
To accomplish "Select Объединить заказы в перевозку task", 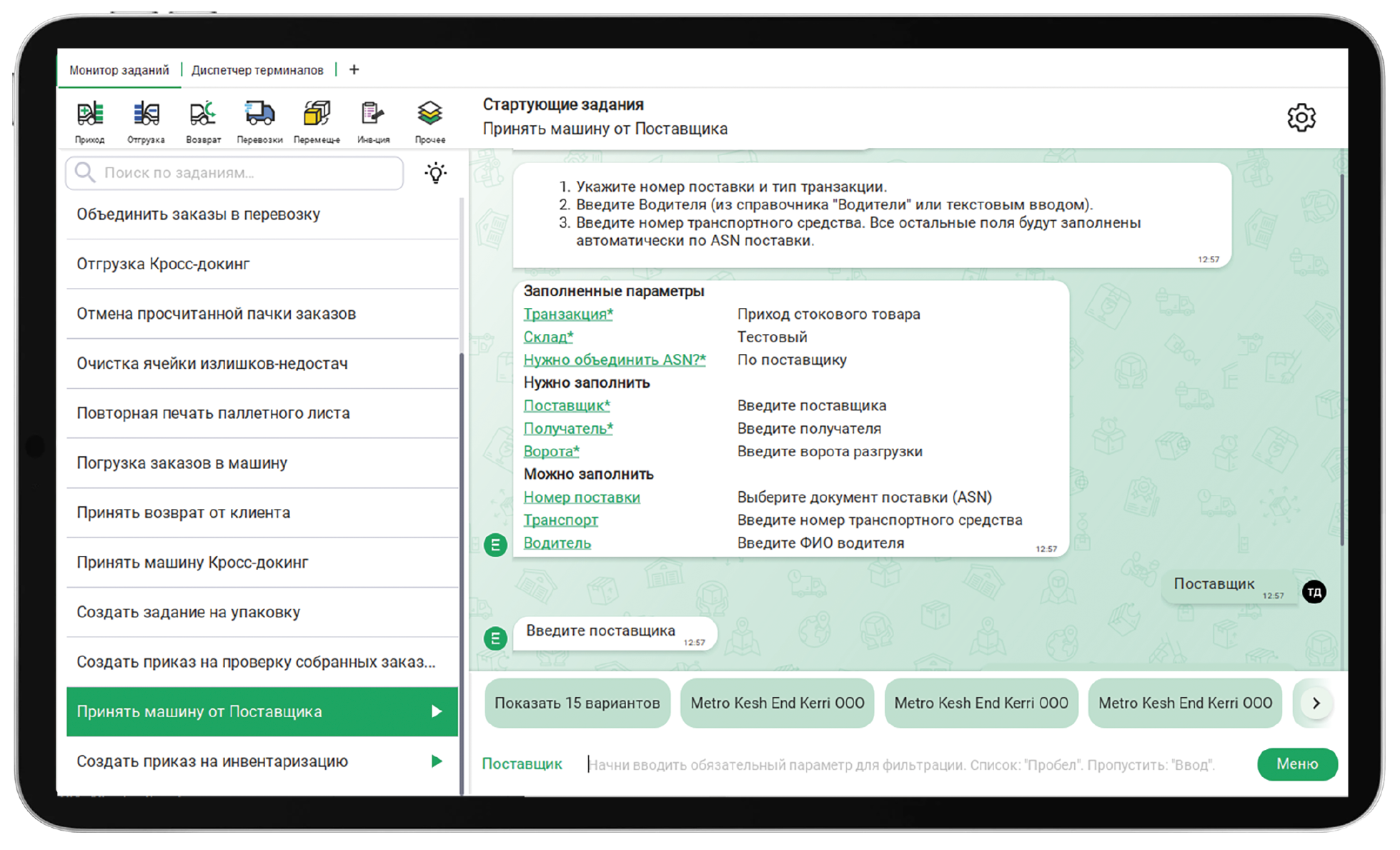I will 262,214.
